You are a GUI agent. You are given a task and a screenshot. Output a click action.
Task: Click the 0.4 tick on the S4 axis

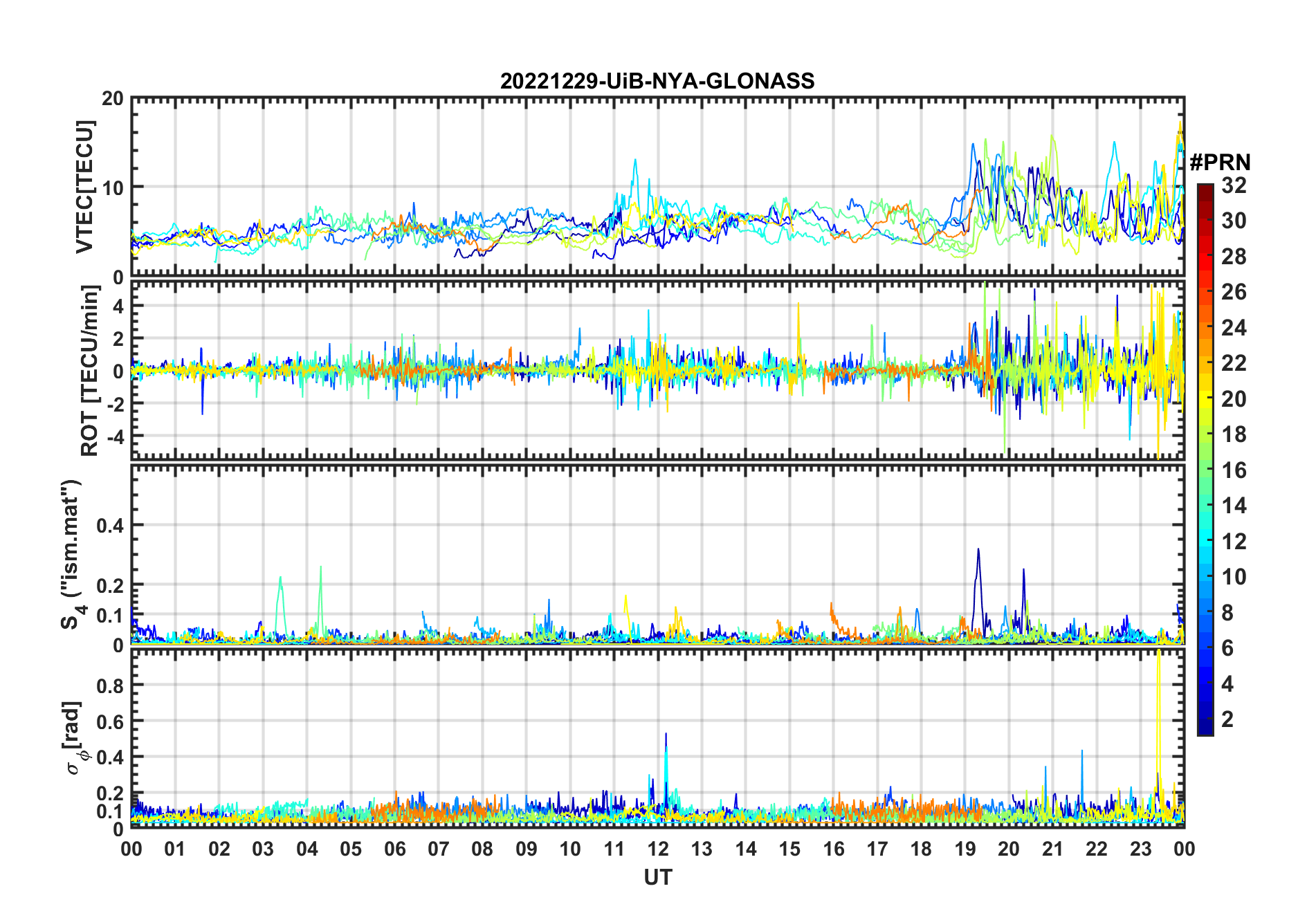point(109,526)
